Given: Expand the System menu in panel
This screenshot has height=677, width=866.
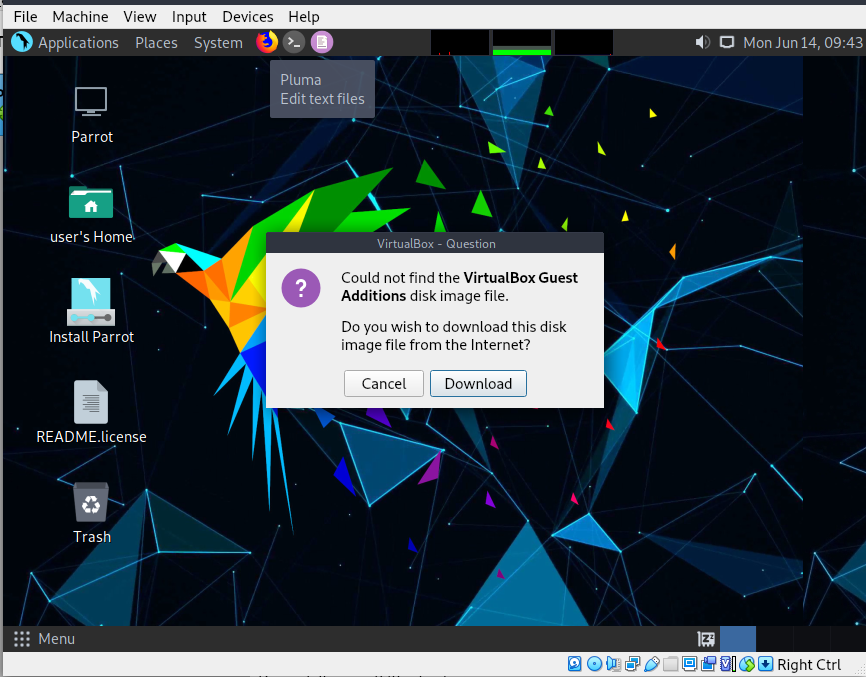Looking at the screenshot, I should (218, 42).
